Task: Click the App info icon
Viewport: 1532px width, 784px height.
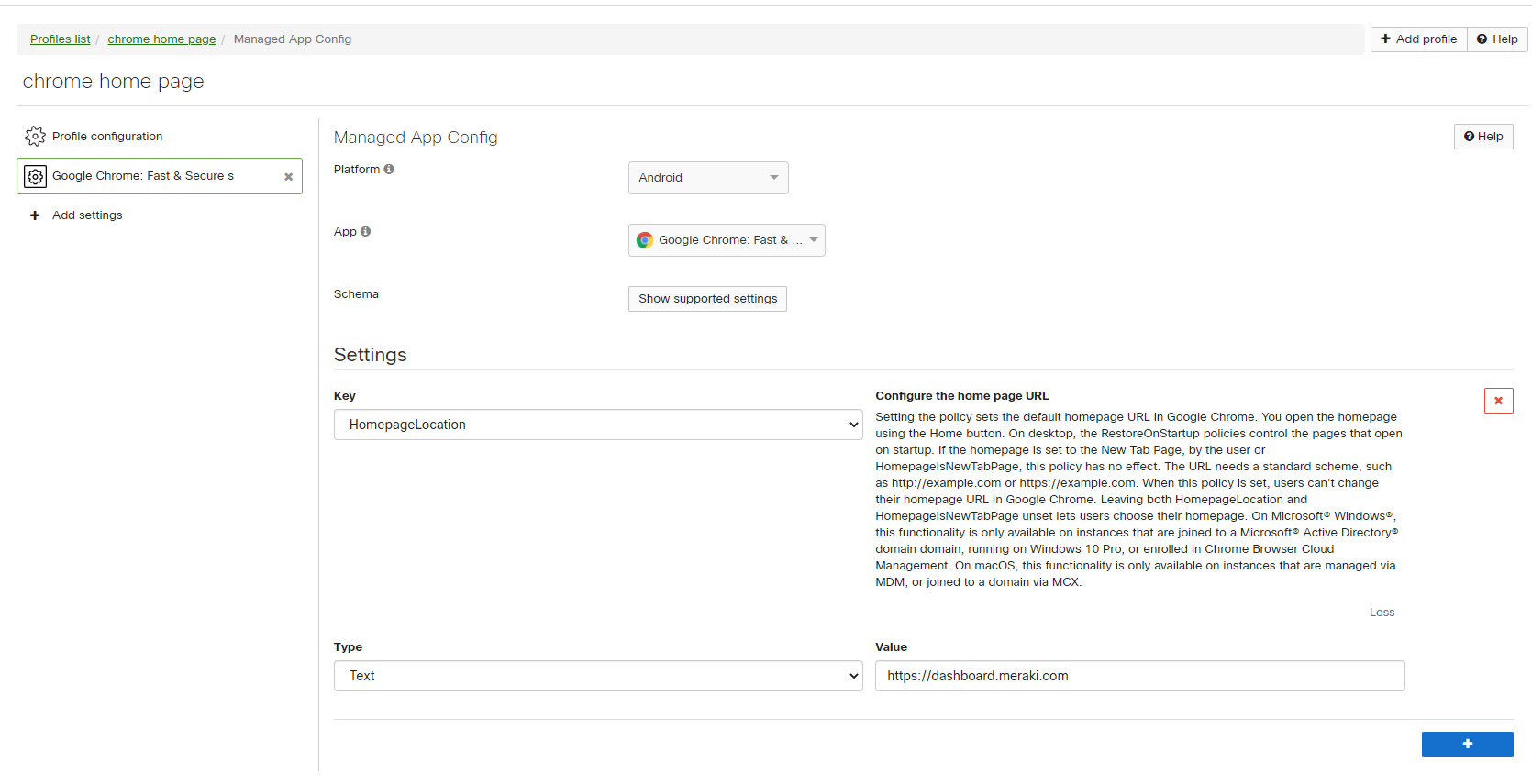Action: click(365, 232)
